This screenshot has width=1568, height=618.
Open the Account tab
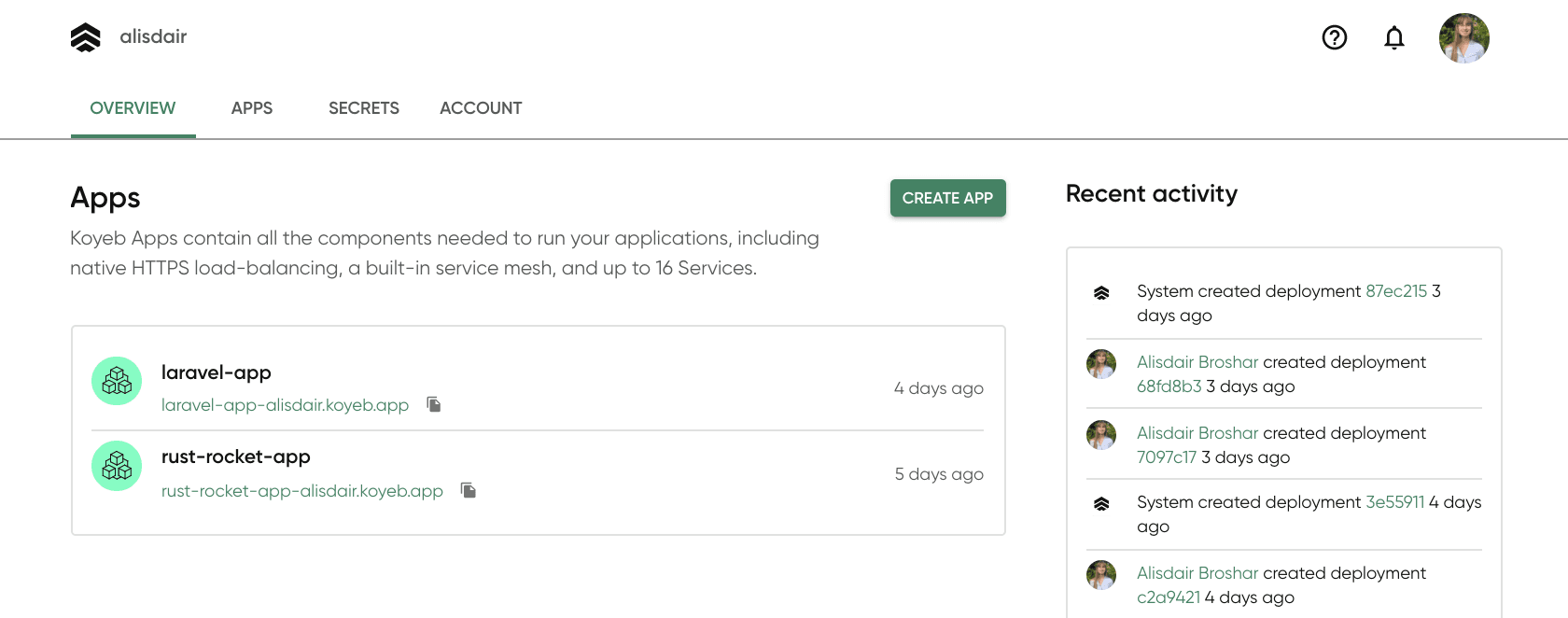[x=481, y=108]
